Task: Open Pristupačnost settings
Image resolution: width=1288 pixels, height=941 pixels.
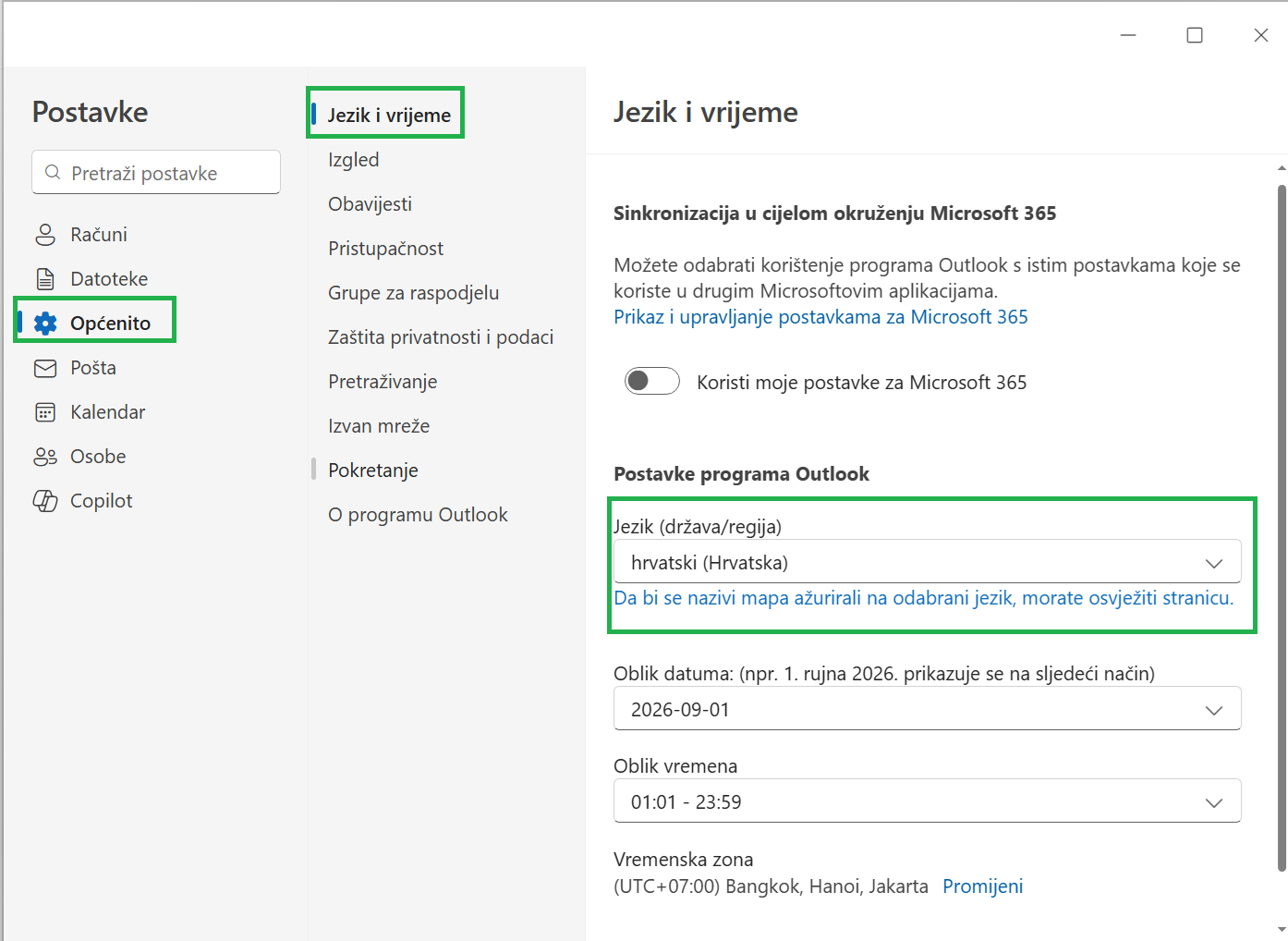Action: click(385, 249)
